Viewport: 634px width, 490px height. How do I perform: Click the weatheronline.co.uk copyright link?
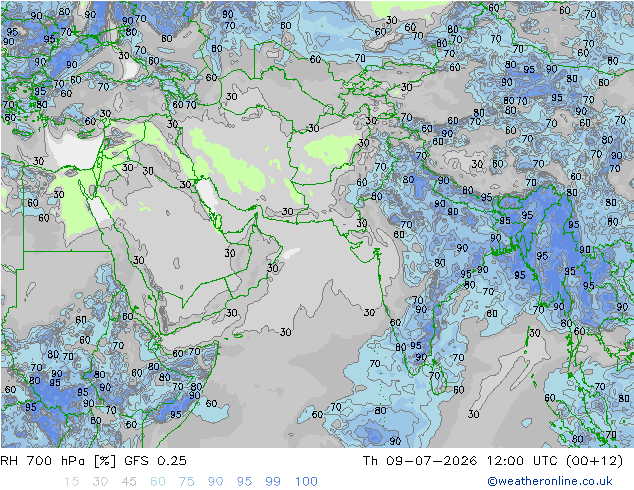(550, 481)
